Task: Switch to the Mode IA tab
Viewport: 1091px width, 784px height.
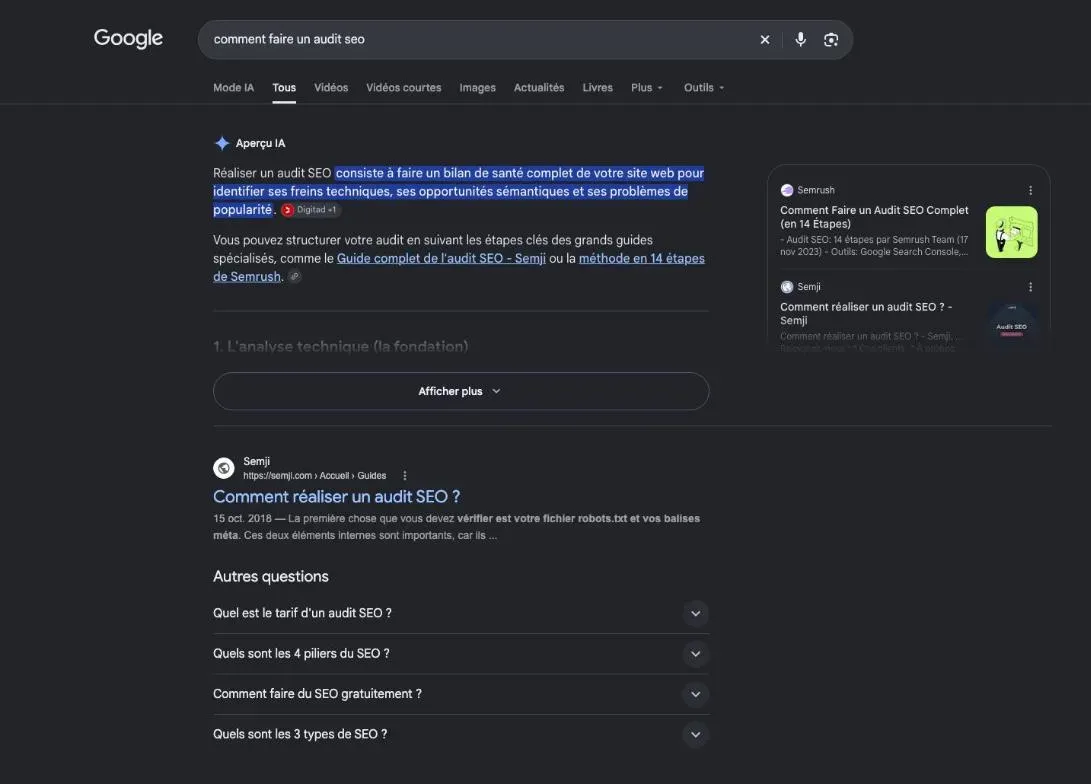Action: point(233,88)
